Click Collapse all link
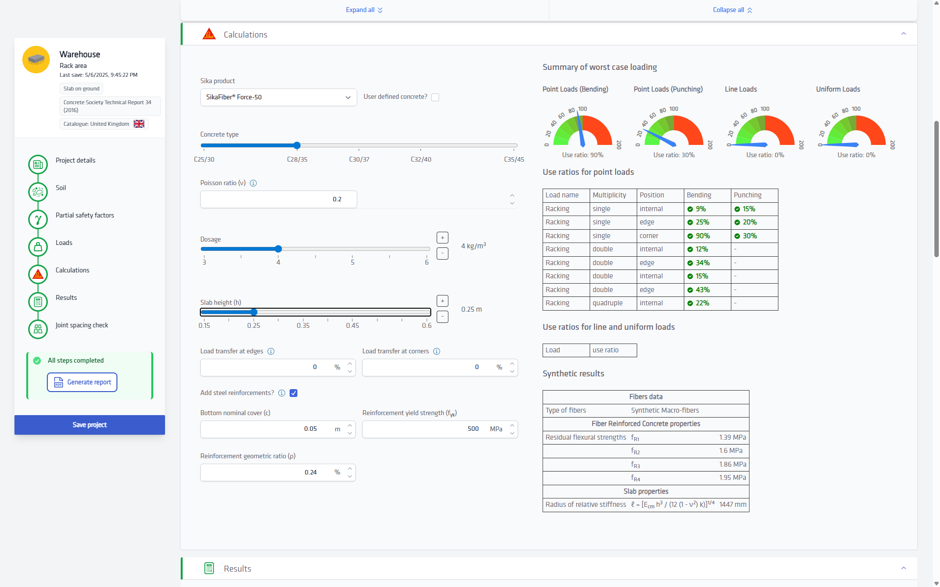The width and height of the screenshot is (940, 587). click(x=733, y=10)
